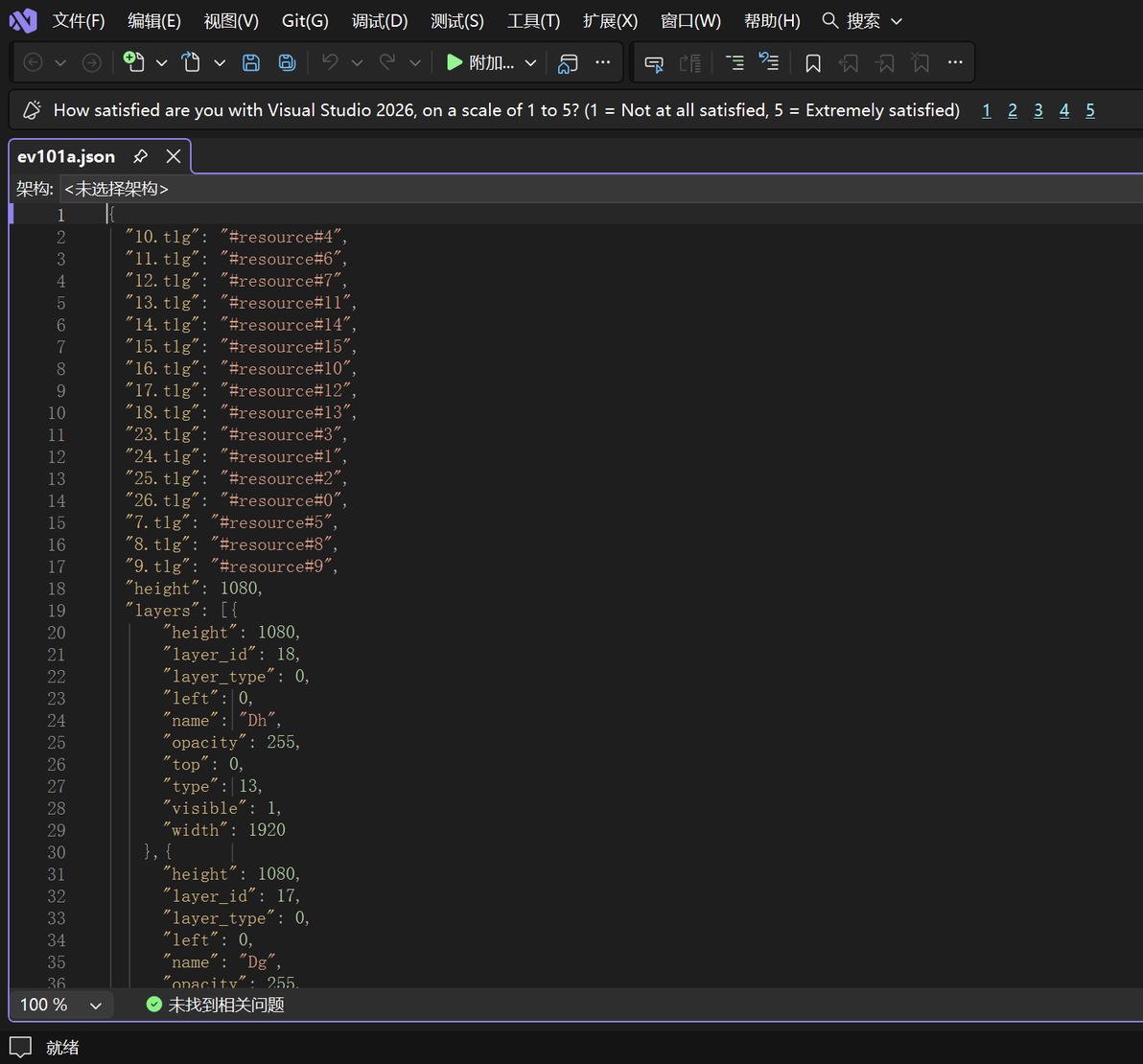Rate satisfaction 3 in the survey
This screenshot has width=1143, height=1064.
(1038, 111)
